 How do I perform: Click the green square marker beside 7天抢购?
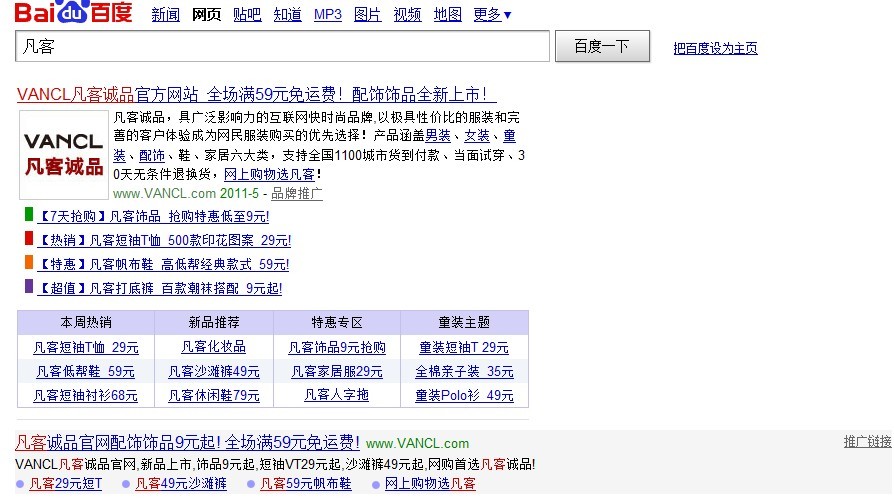(x=29, y=214)
